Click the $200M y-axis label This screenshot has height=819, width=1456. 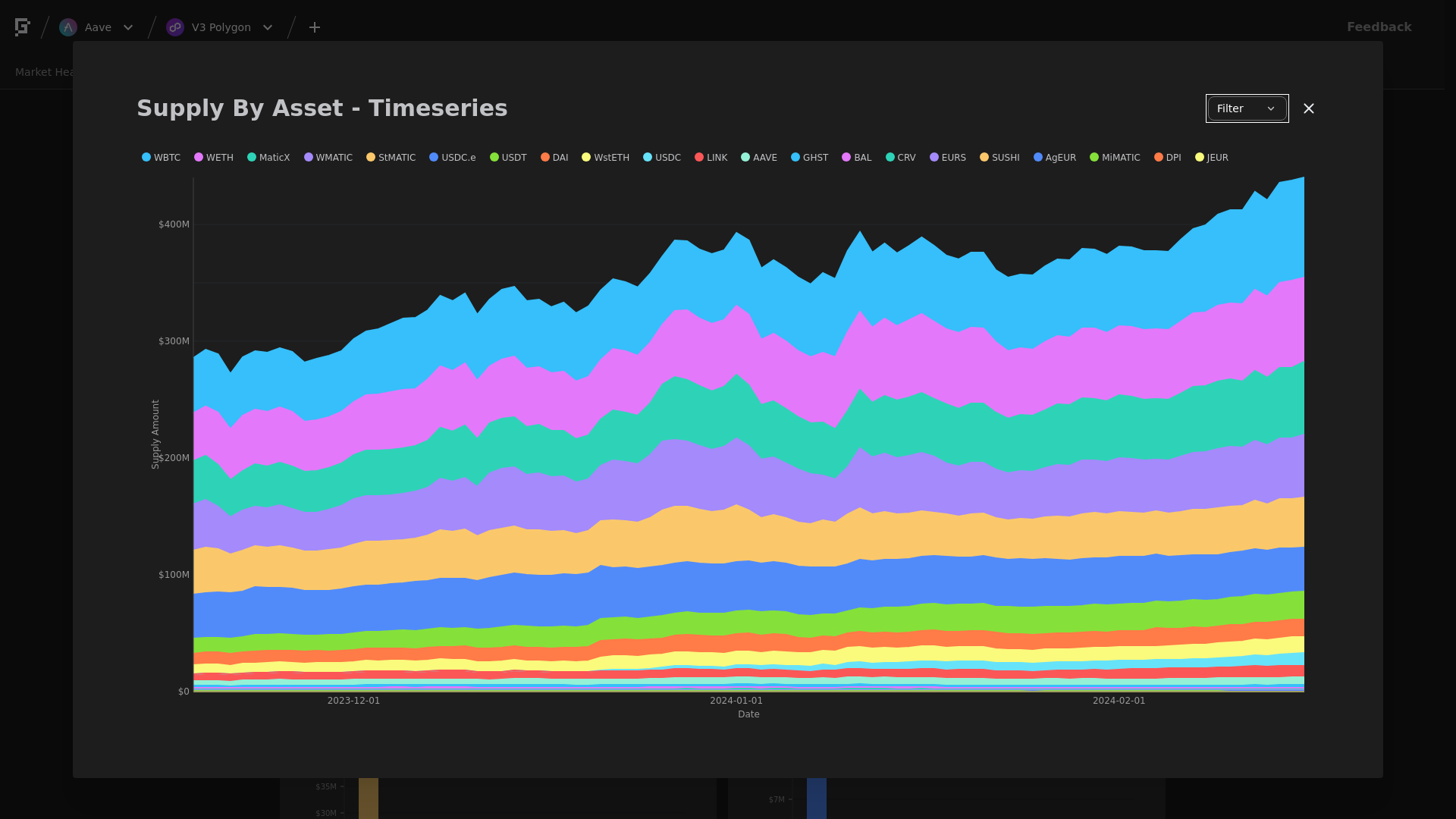click(174, 458)
